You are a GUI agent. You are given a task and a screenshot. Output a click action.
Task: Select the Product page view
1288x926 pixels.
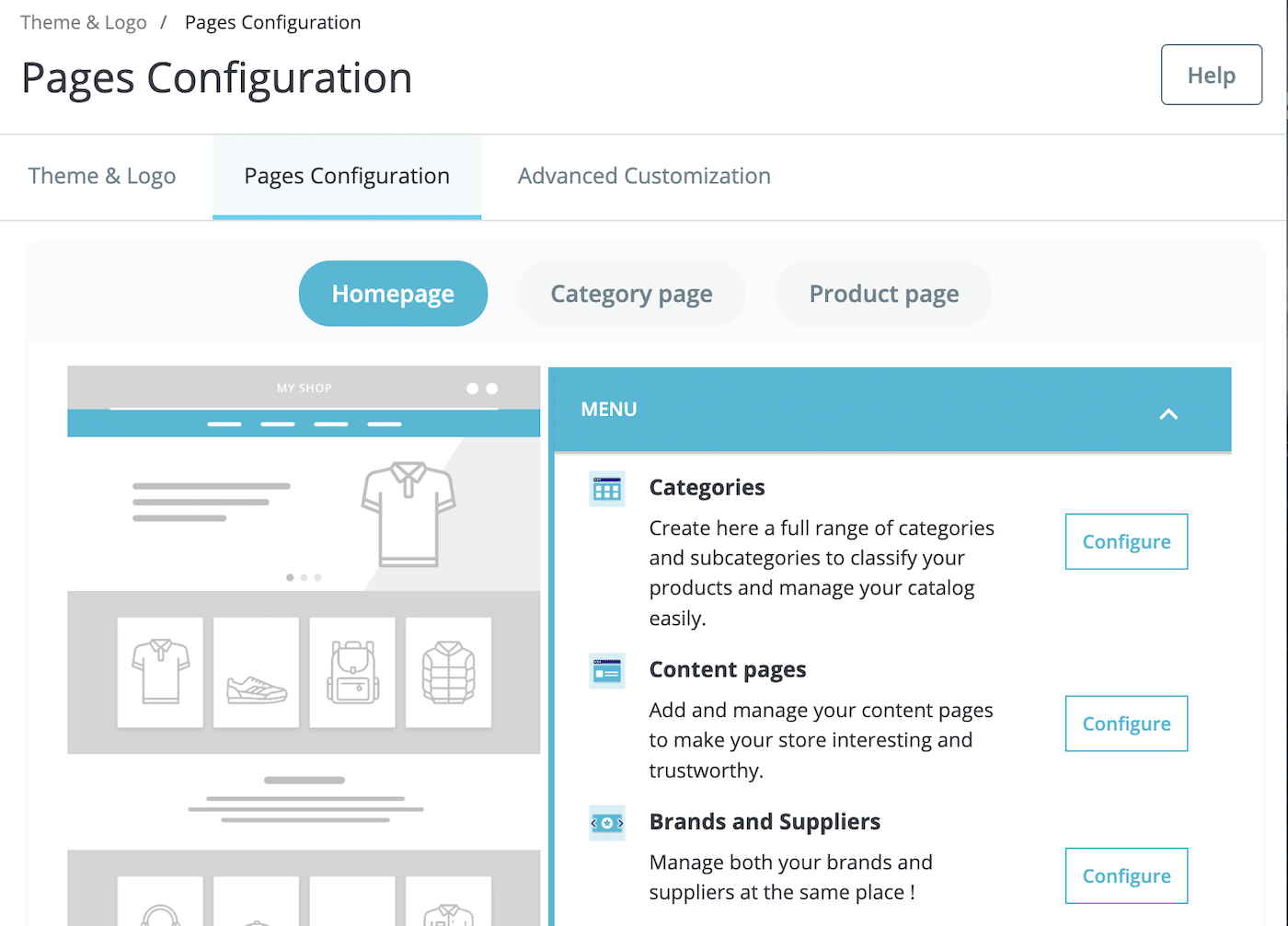(x=883, y=294)
